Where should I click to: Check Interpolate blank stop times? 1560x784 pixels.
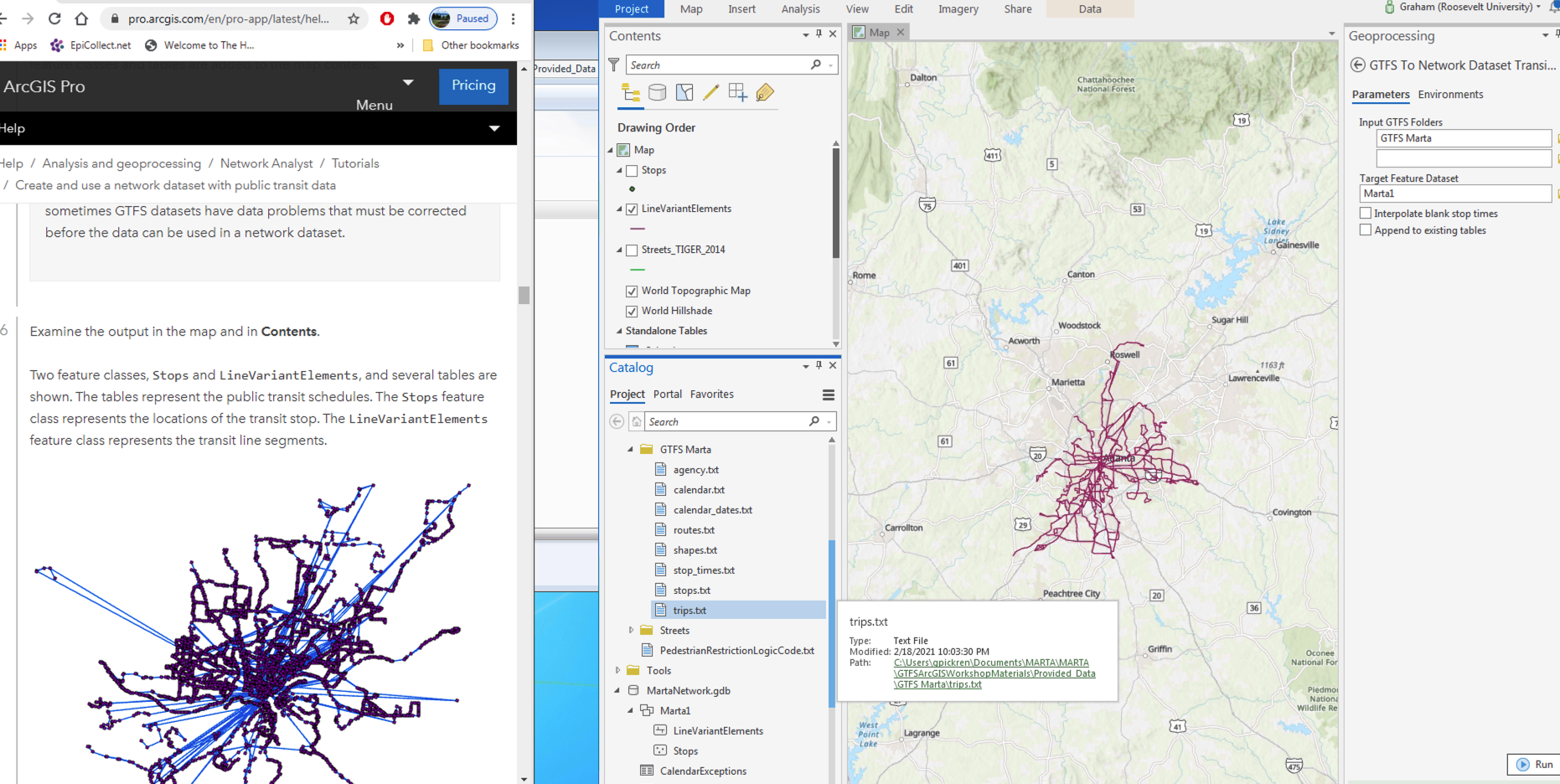click(x=1366, y=214)
